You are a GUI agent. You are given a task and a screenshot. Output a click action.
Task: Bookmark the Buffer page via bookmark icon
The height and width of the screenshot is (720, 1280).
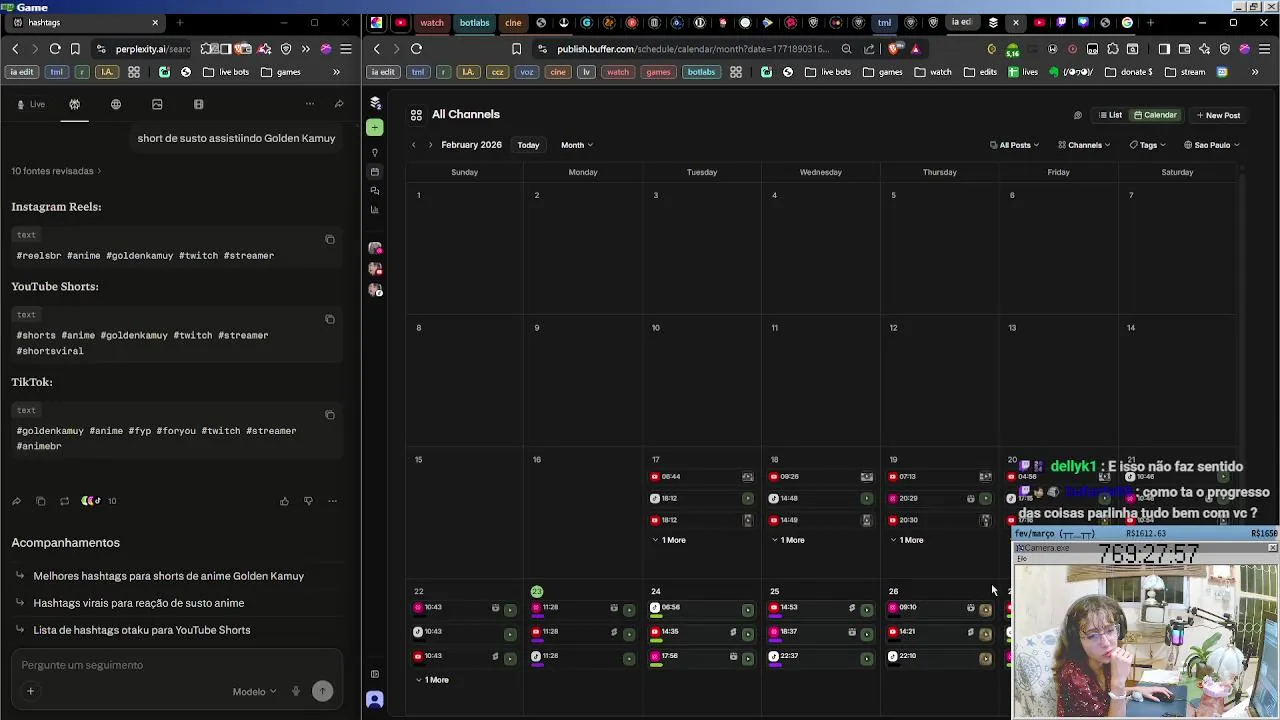point(516,48)
